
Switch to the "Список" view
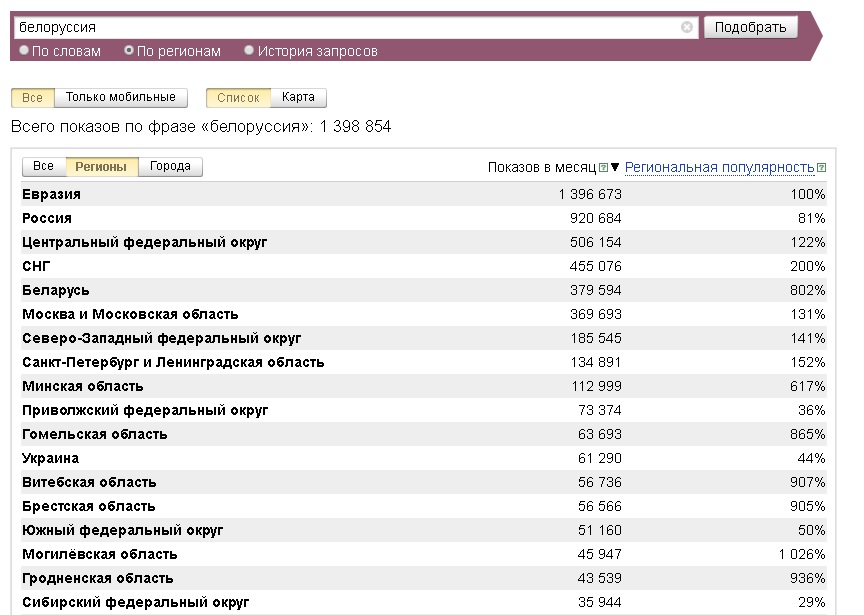click(238, 98)
